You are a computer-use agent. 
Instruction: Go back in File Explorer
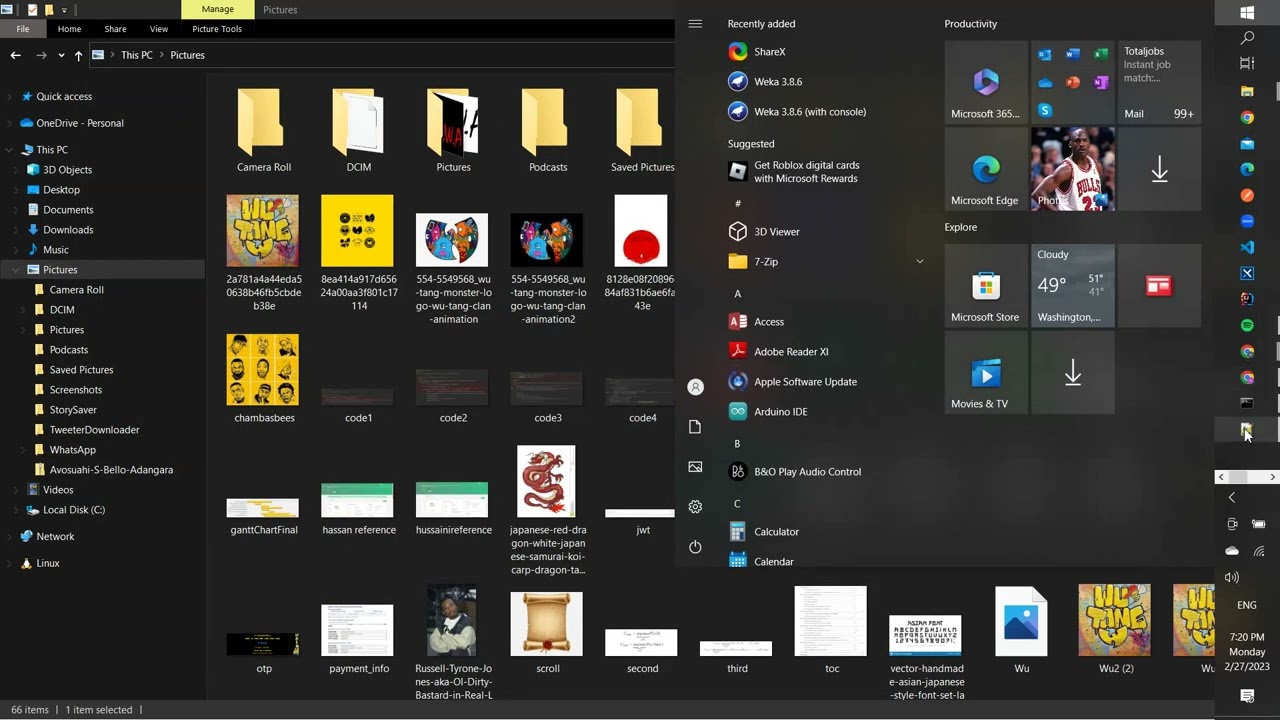pos(15,56)
